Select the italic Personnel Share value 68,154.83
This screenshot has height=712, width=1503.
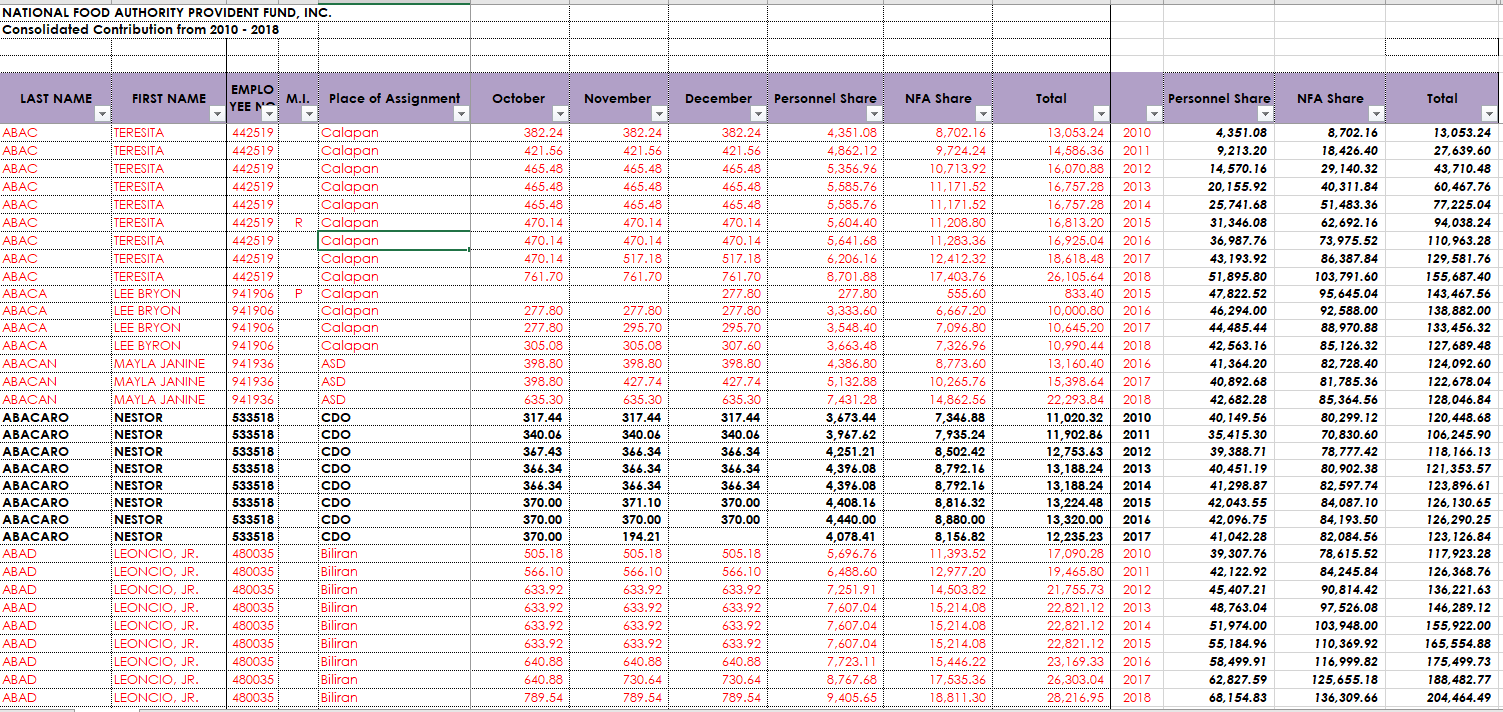click(x=1238, y=698)
